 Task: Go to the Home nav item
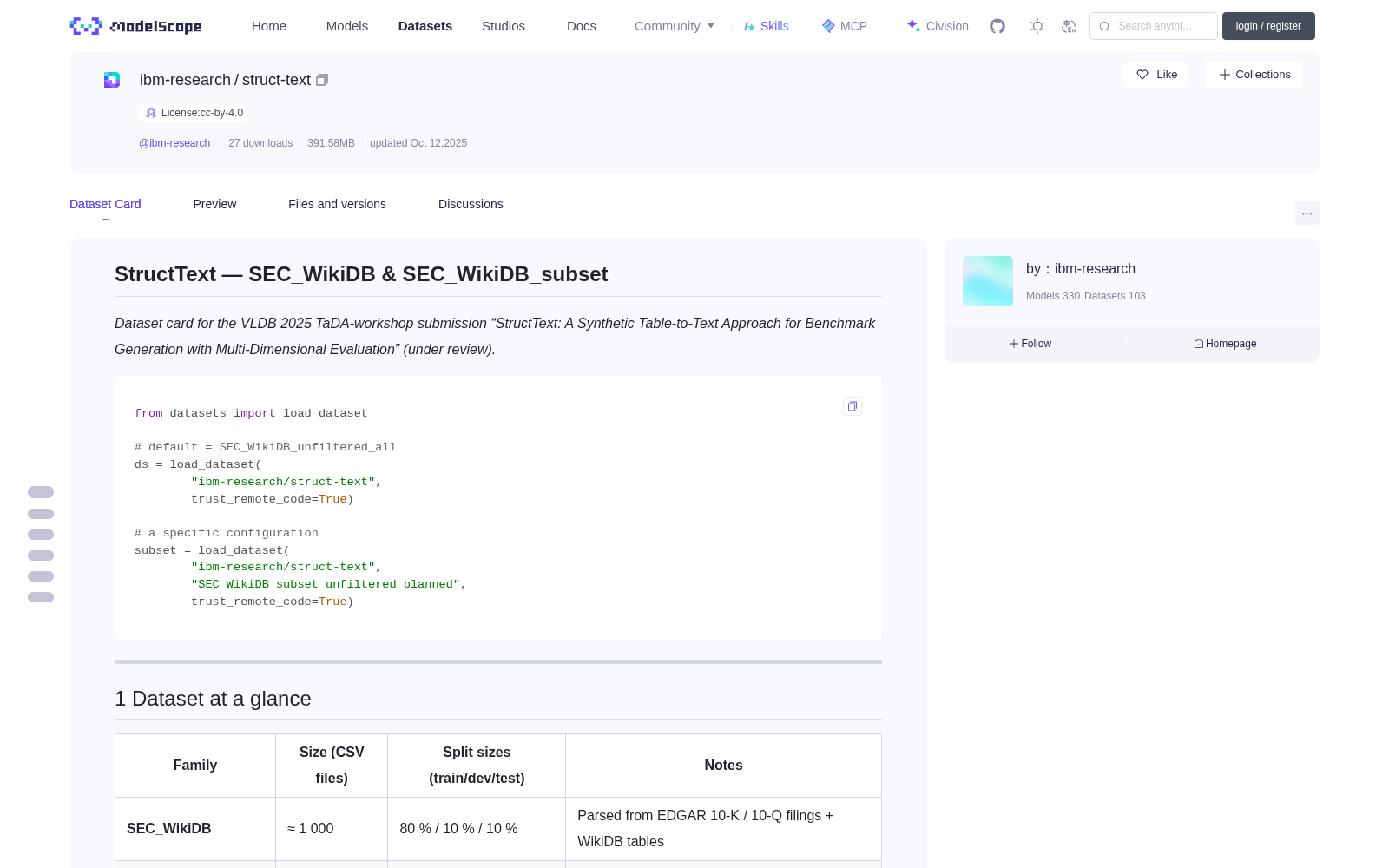269,26
